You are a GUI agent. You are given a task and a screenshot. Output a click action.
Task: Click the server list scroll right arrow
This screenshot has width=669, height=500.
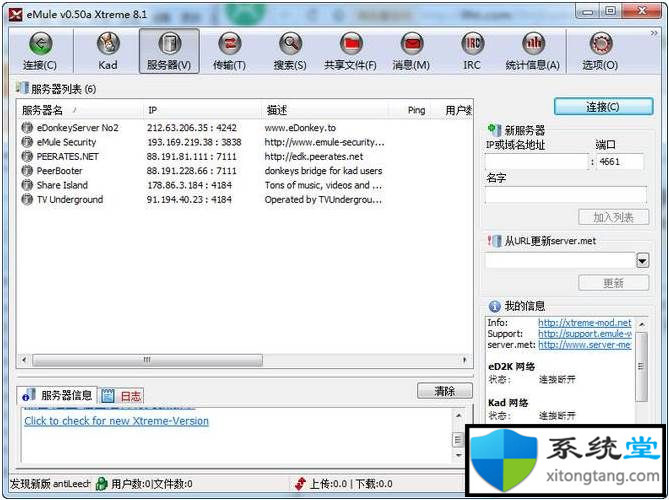(465, 360)
